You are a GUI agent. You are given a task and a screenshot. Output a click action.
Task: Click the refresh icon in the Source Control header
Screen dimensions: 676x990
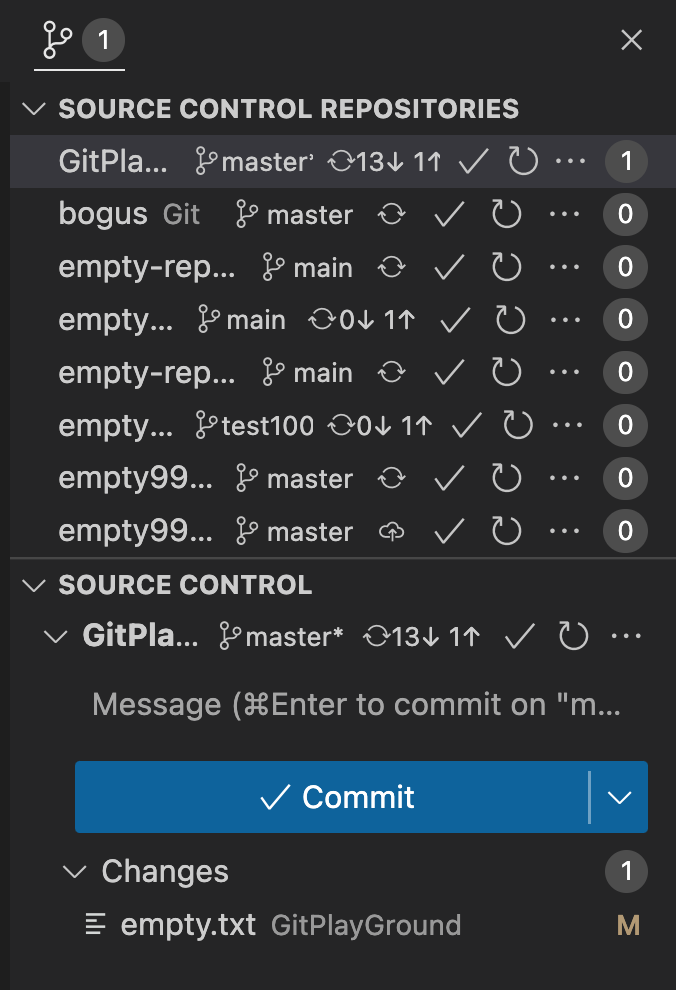pyautogui.click(x=573, y=636)
